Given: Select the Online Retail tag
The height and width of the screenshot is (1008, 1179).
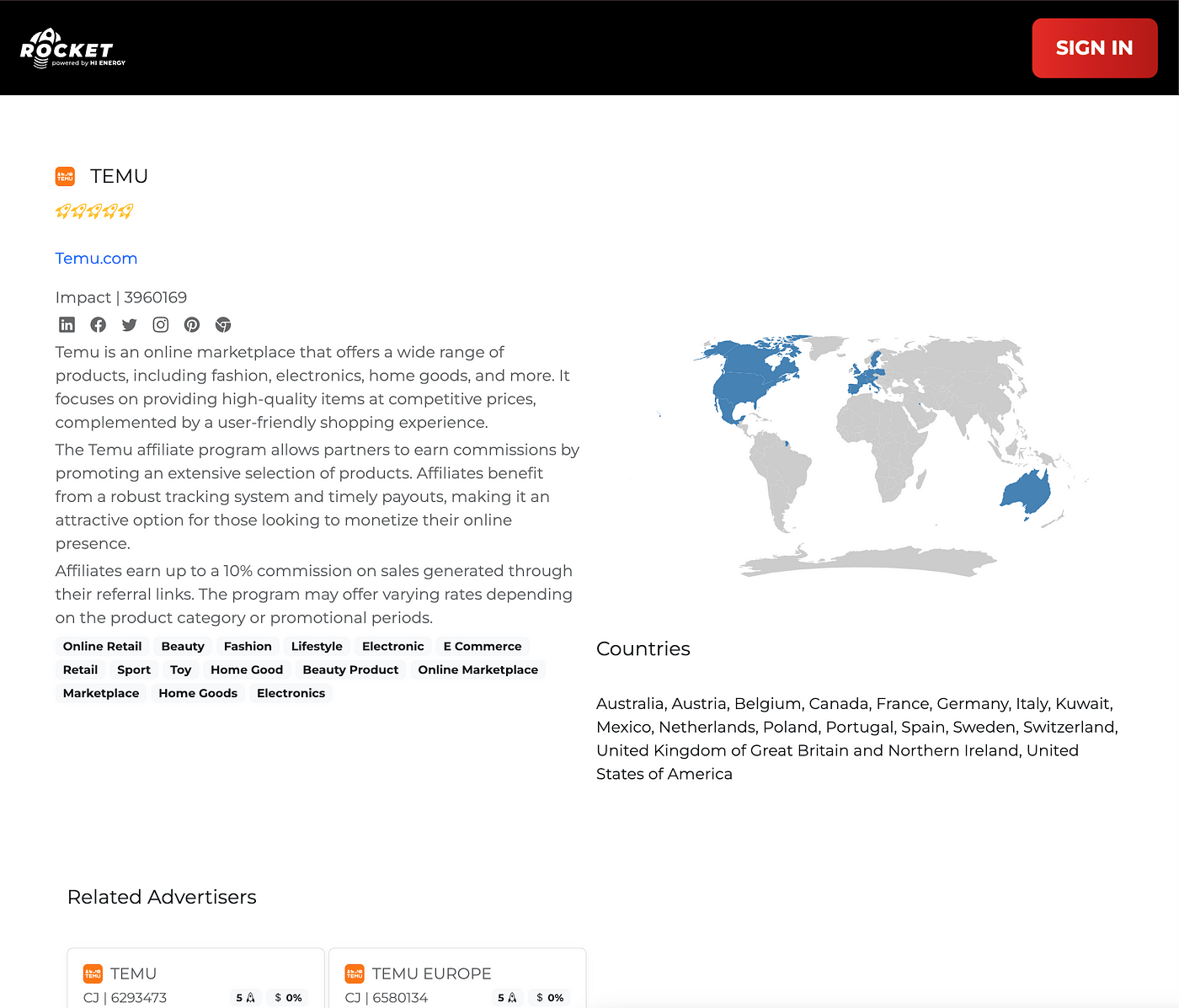Looking at the screenshot, I should tap(102, 647).
